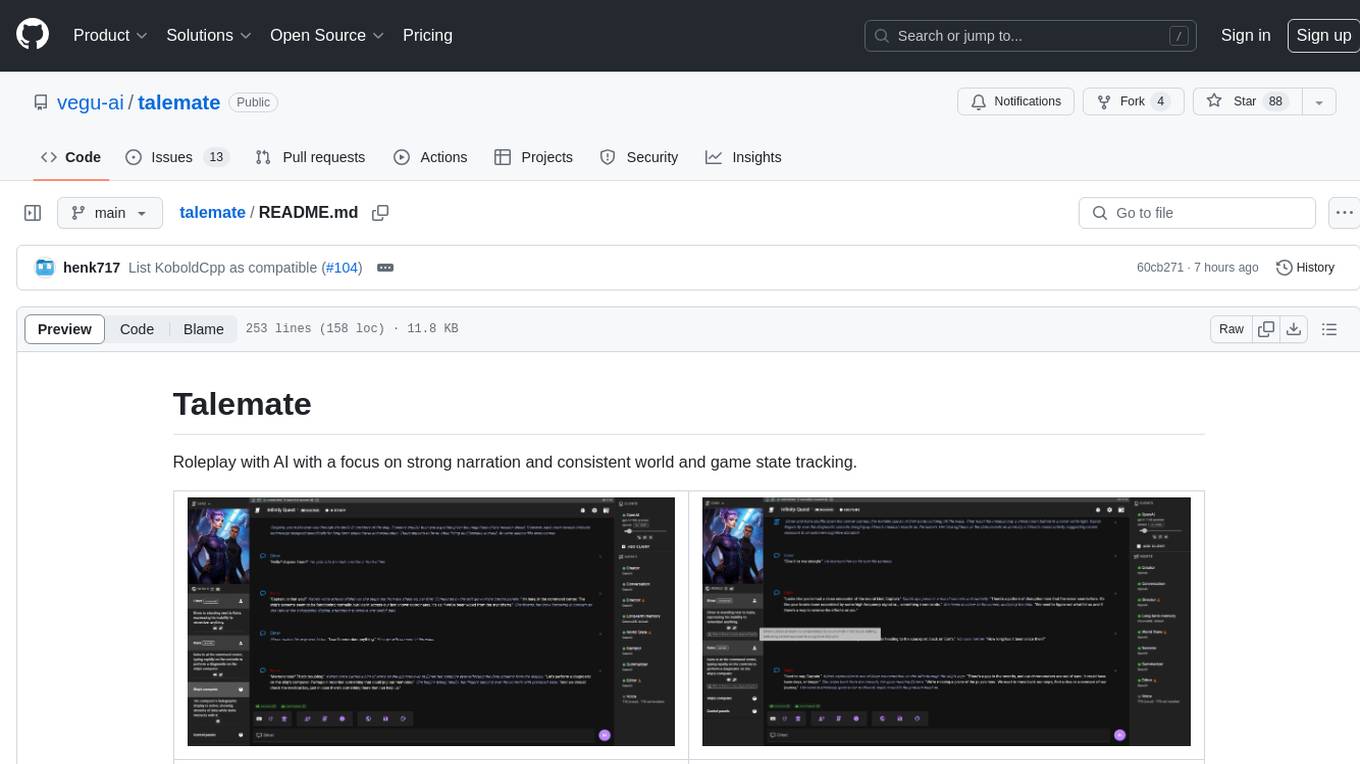The height and width of the screenshot is (764, 1360).
Task: Click the Issues count badge 13
Action: point(216,157)
